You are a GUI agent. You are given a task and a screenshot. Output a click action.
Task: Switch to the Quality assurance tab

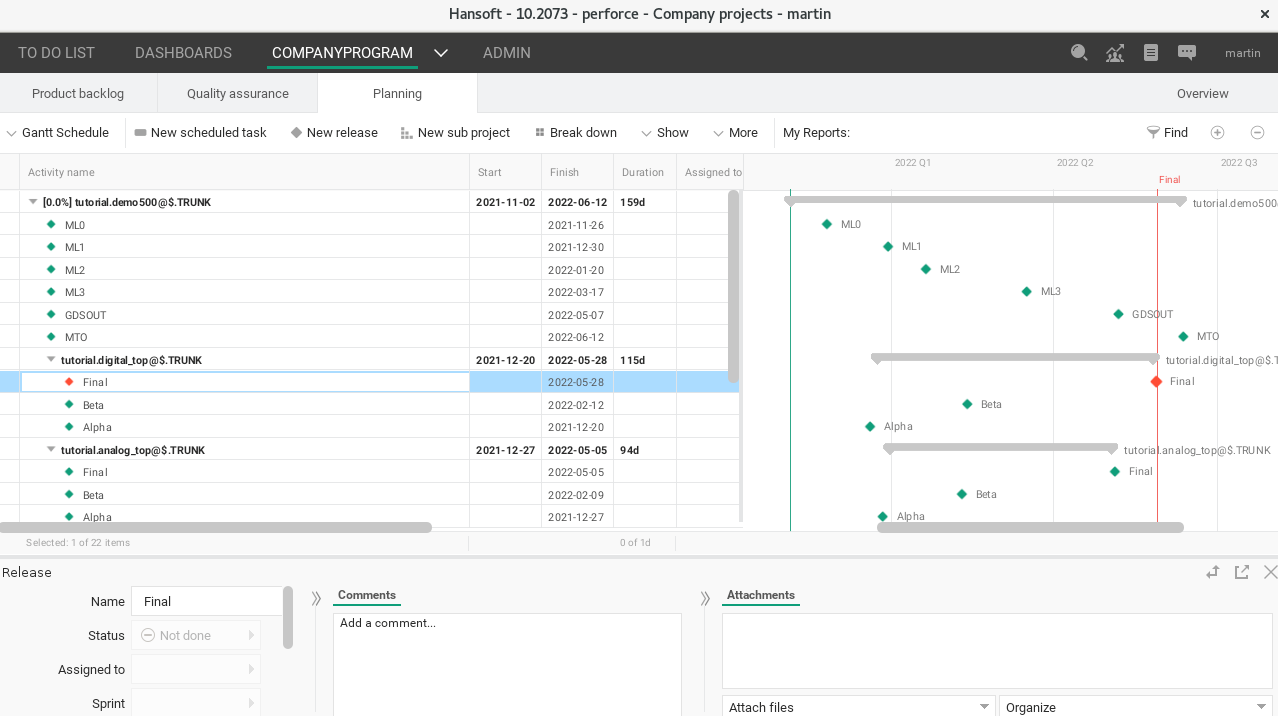[238, 94]
